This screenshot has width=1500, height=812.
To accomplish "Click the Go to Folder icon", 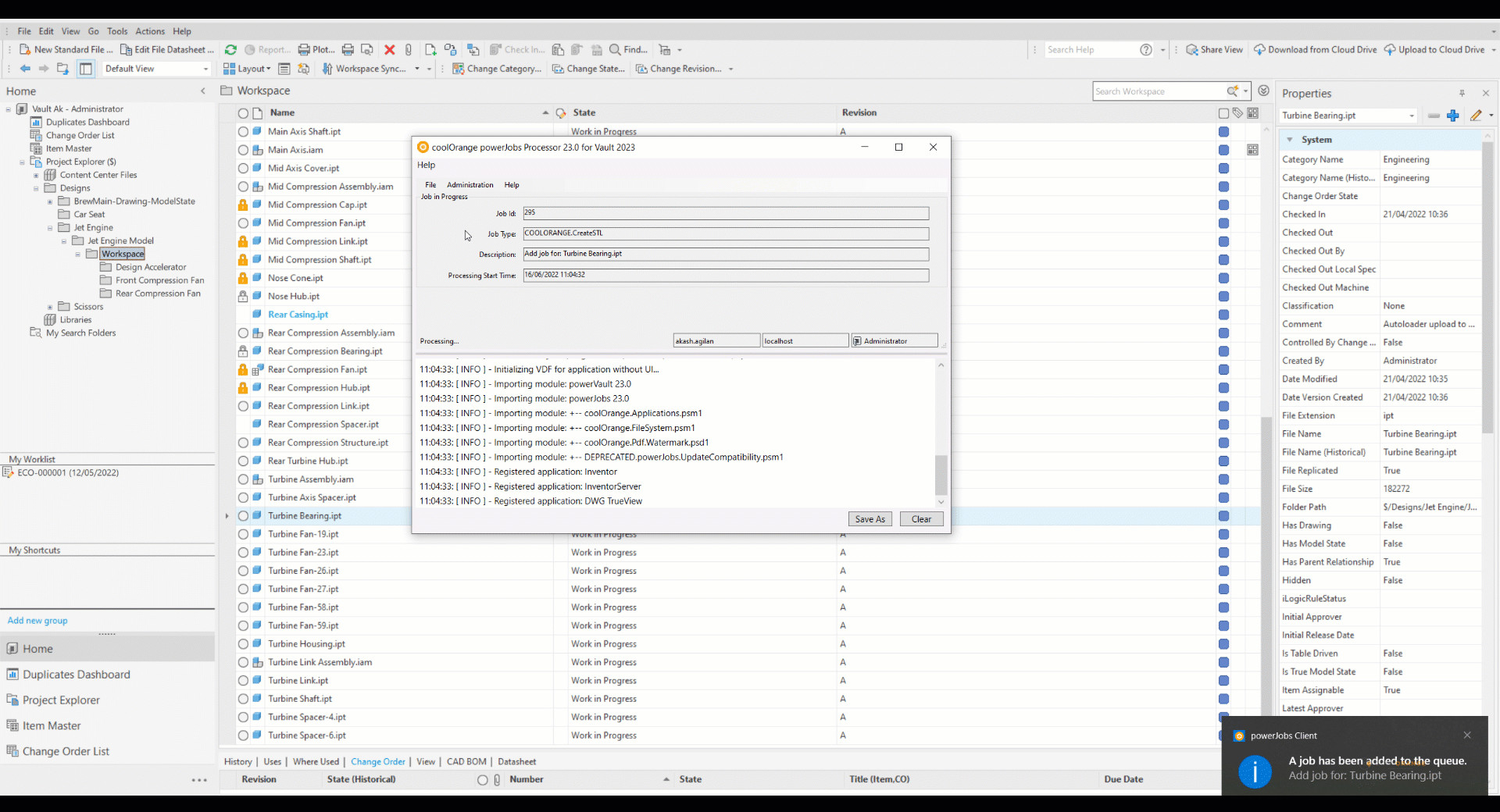I will tap(63, 69).
